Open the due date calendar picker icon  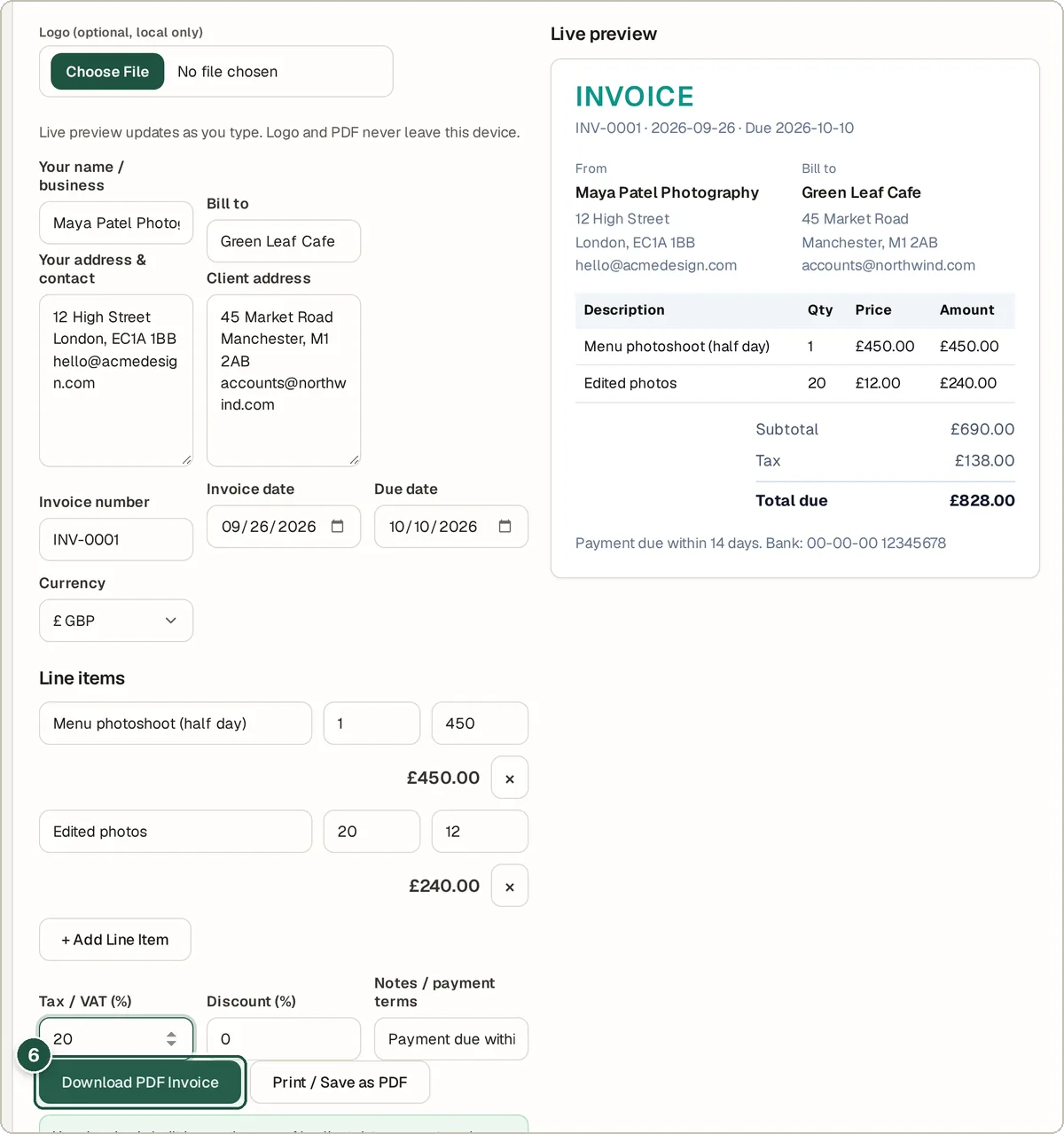[505, 527]
